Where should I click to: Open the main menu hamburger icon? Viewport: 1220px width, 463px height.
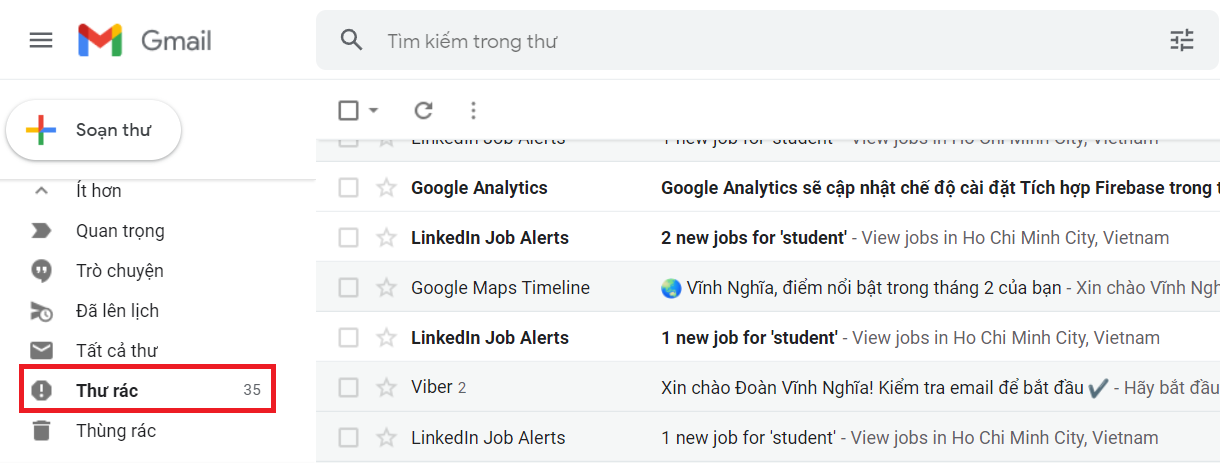[x=41, y=41]
